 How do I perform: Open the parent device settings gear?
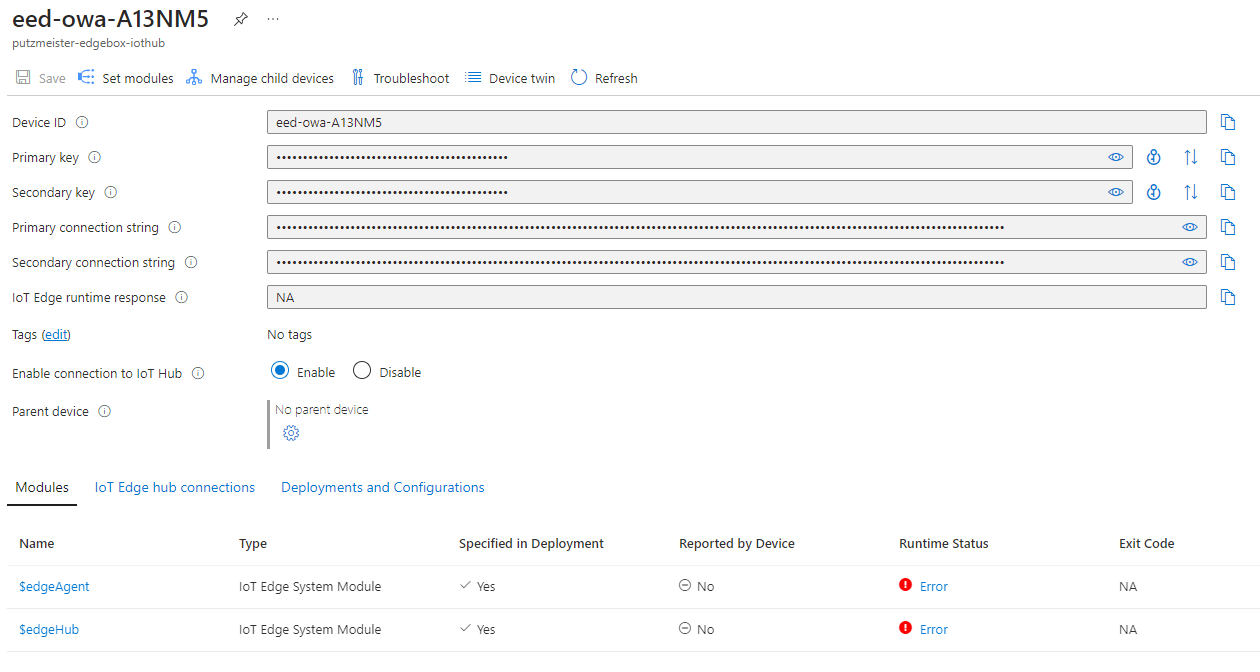[291, 432]
